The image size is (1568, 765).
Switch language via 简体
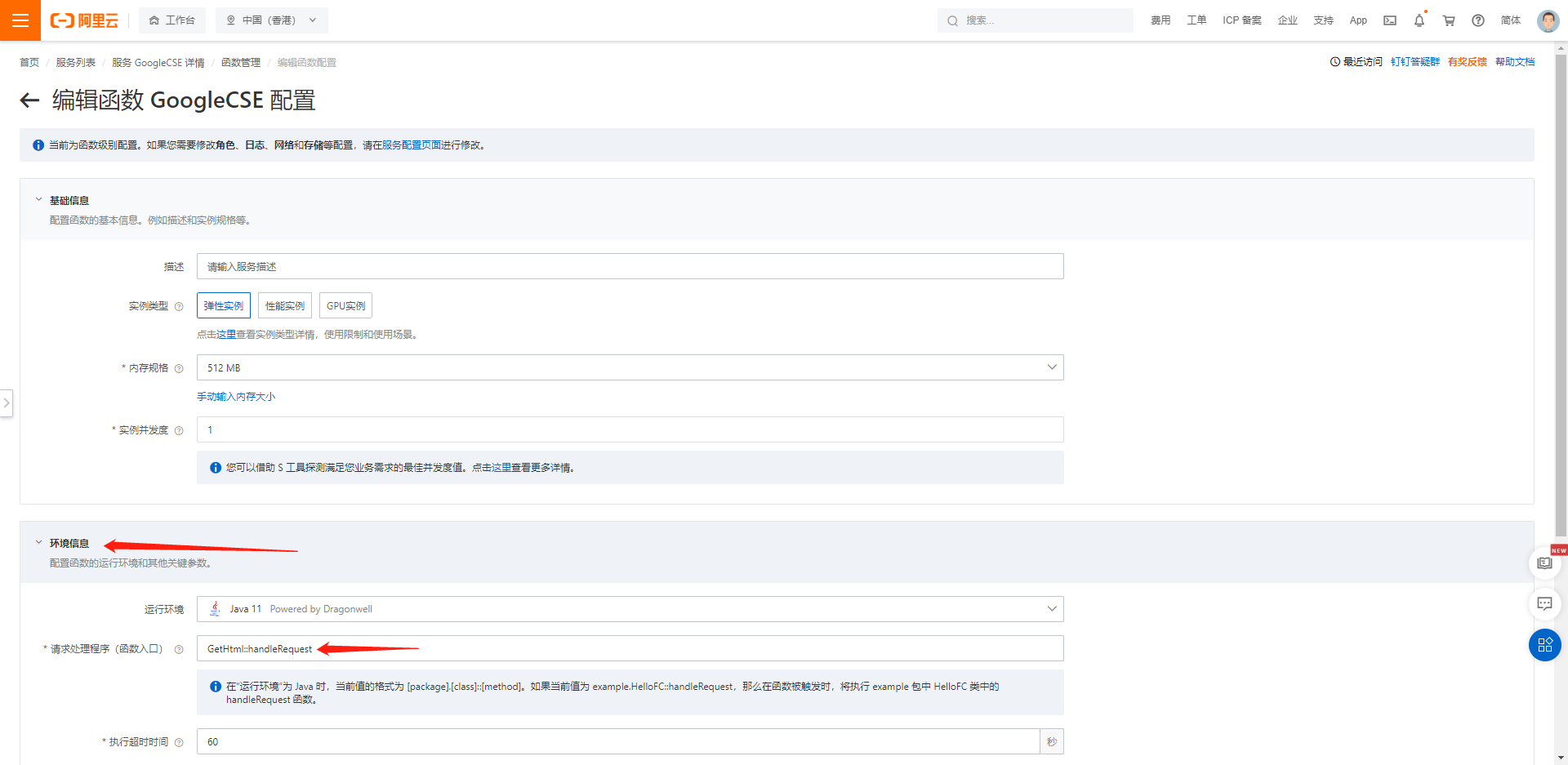(1511, 20)
